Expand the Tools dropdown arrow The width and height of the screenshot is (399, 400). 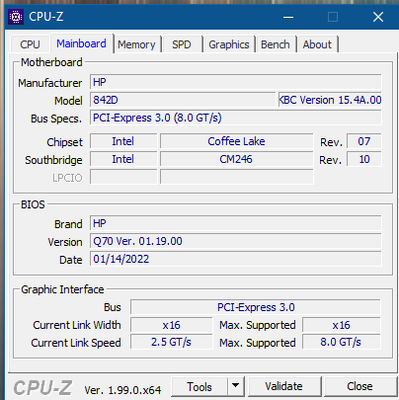[236, 387]
